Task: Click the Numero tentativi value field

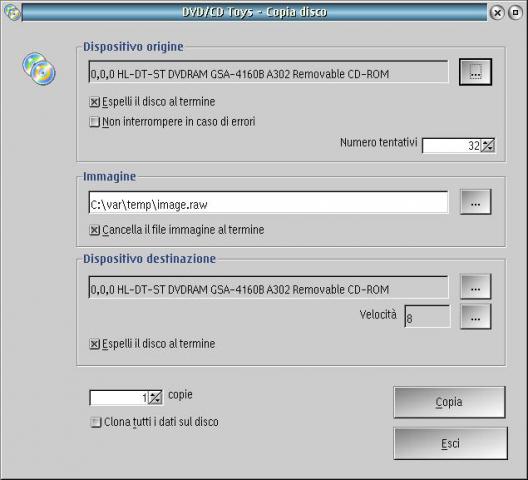Action: click(x=451, y=145)
